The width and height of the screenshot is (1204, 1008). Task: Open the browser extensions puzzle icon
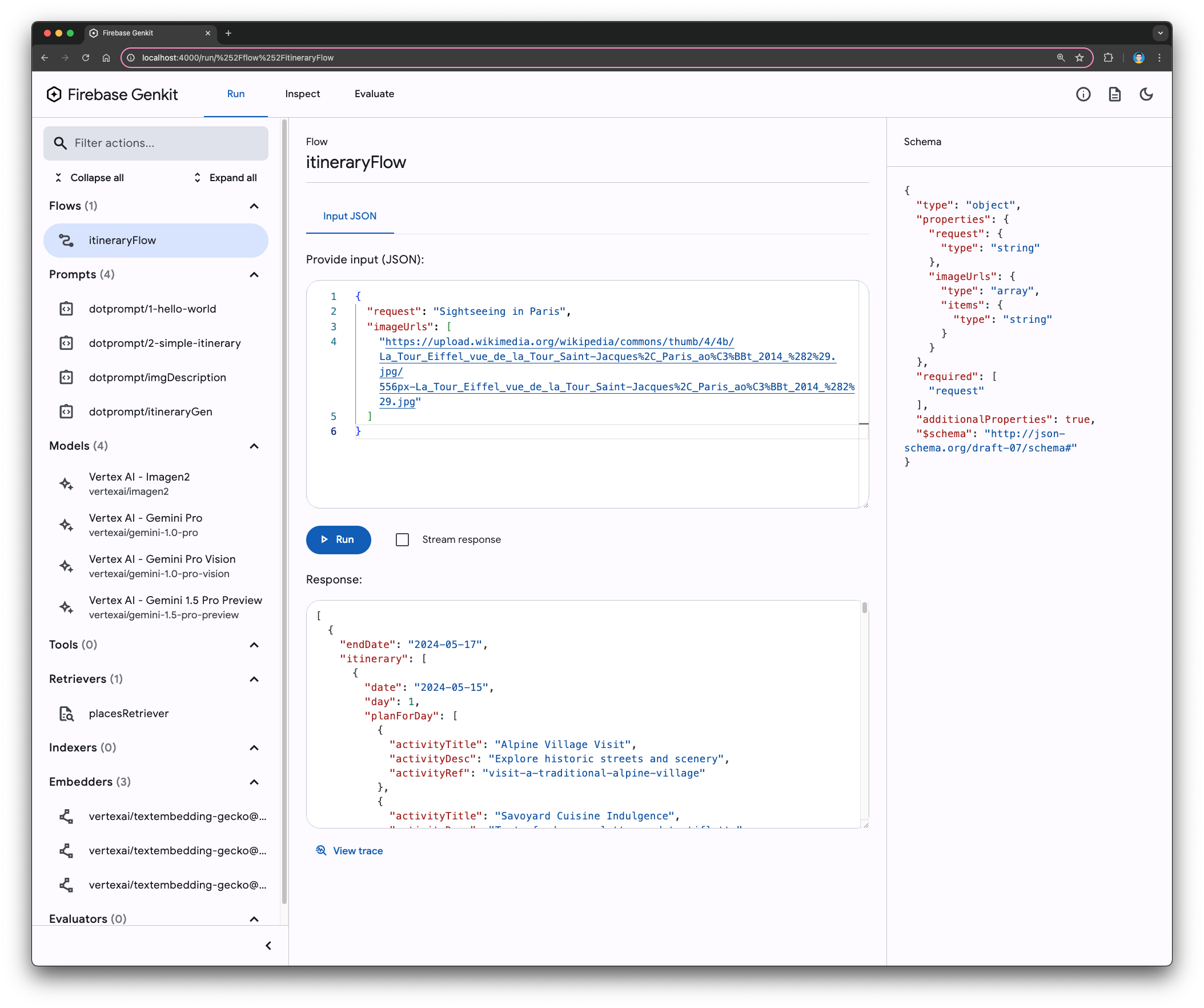point(1108,57)
